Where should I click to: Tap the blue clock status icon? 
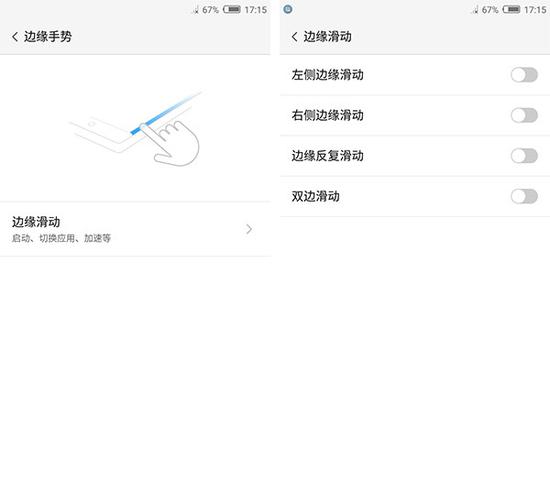288,9
